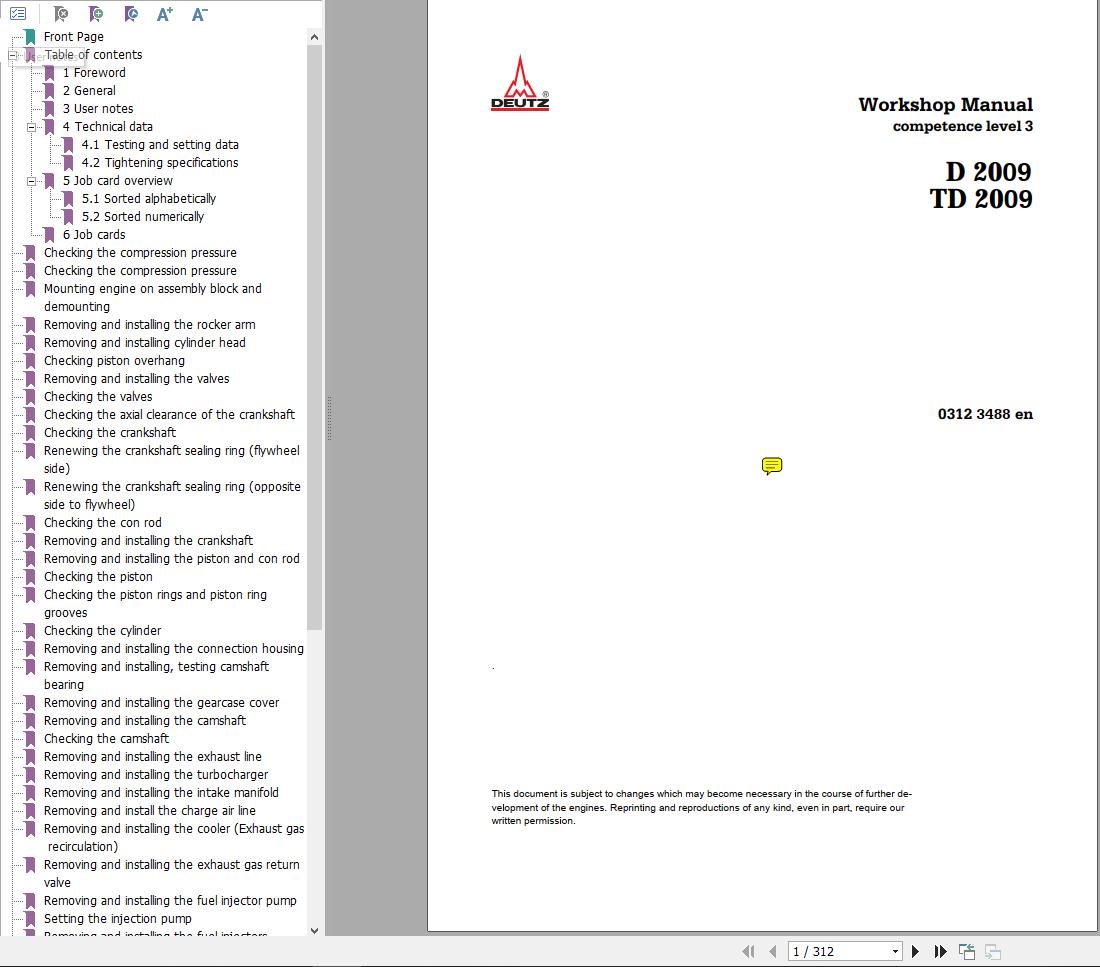Open Removing and installing the cooler bookmark
This screenshot has height=967, width=1100.
174,838
